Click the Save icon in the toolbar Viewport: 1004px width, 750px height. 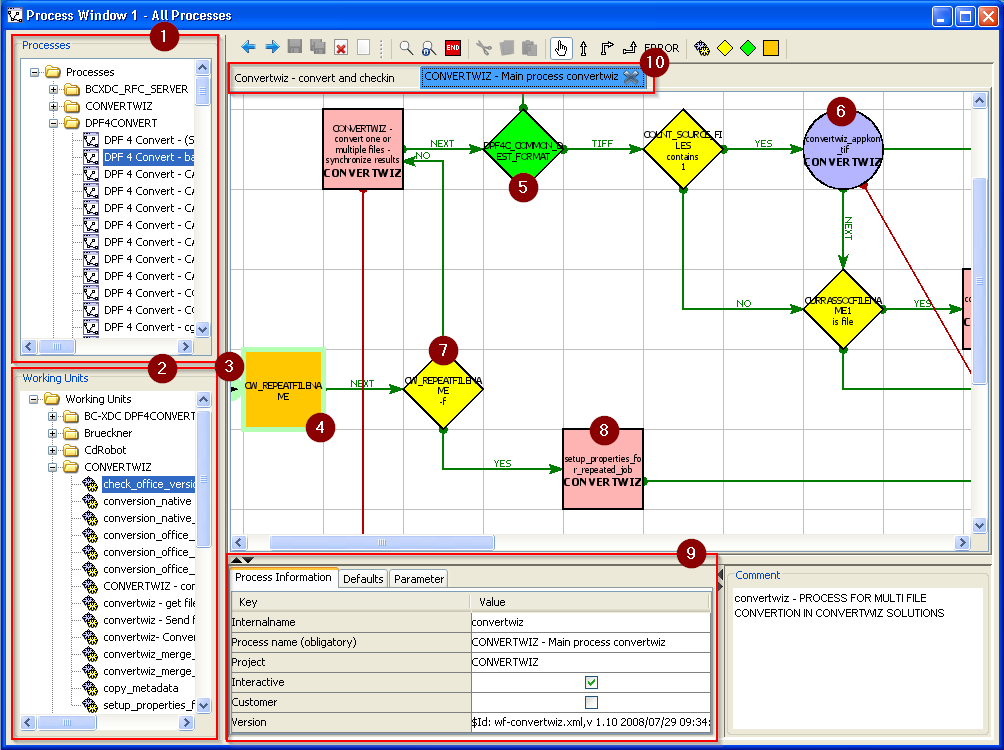click(293, 47)
